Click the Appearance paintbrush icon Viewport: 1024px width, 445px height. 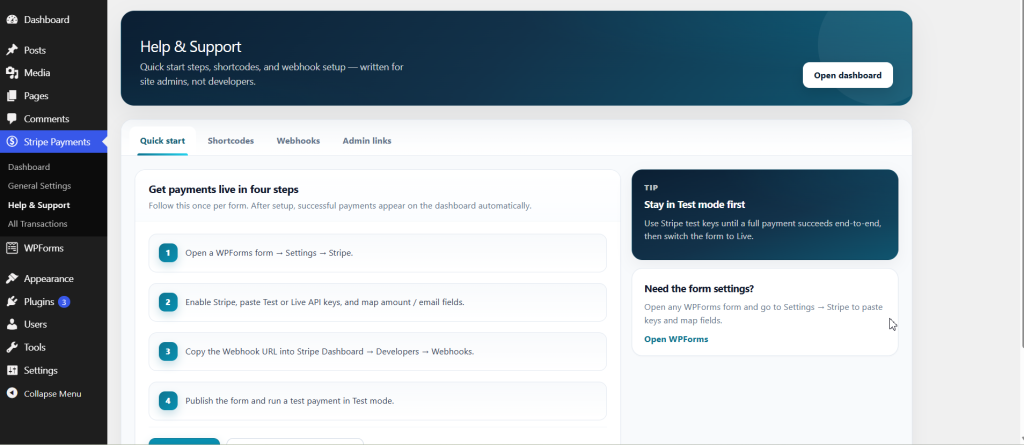[12, 279]
